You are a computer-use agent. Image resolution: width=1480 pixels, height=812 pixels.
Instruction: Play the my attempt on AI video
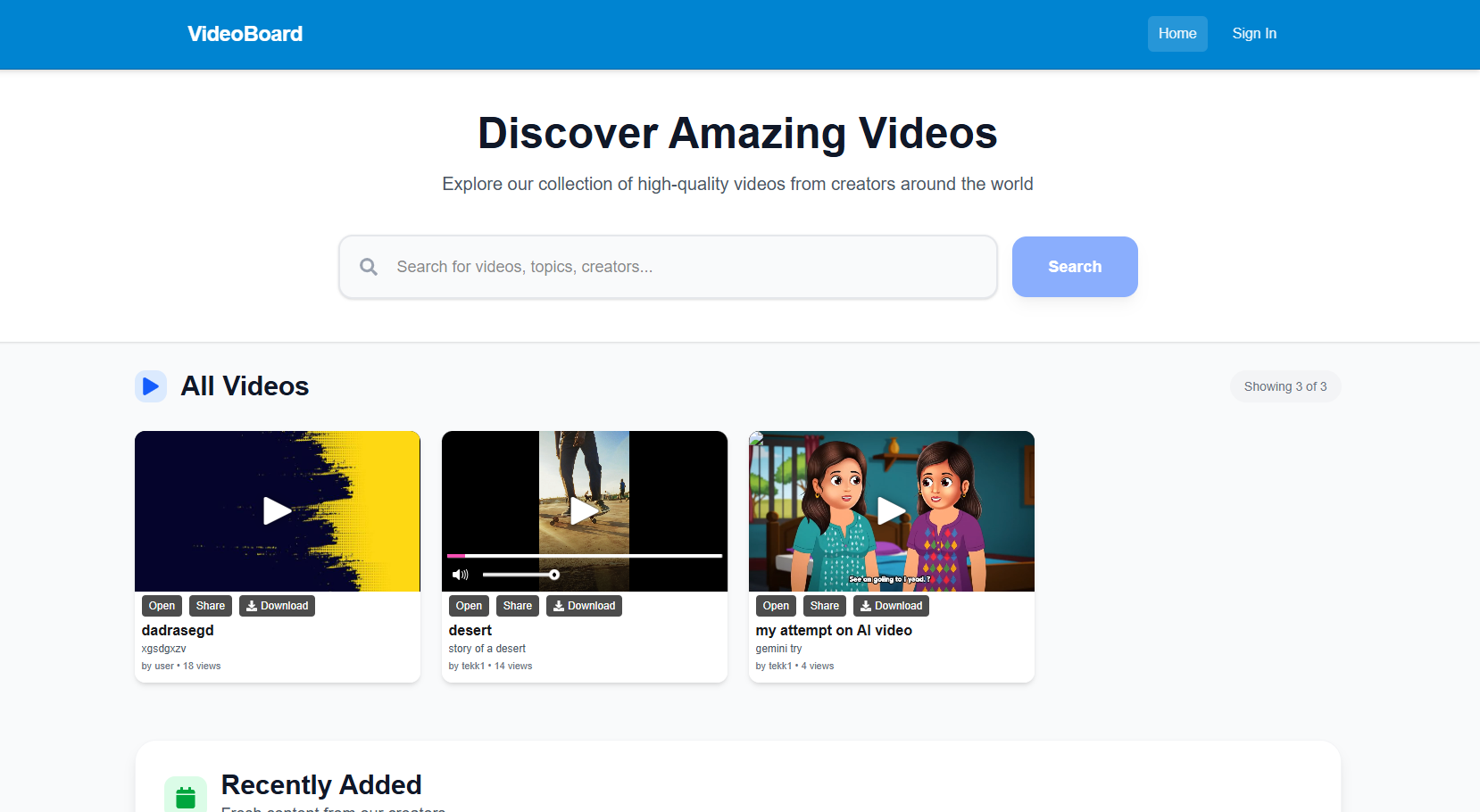pyautogui.click(x=891, y=510)
